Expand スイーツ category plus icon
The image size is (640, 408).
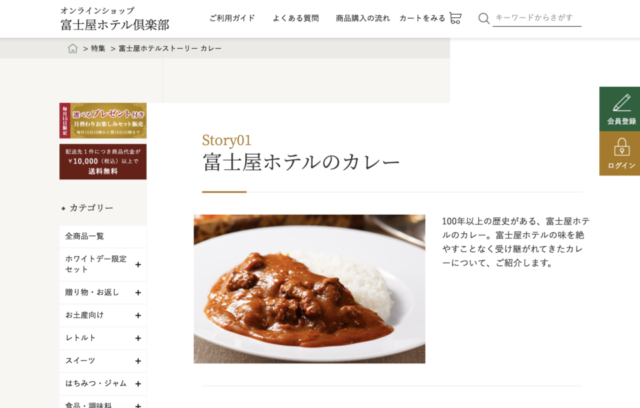point(138,361)
